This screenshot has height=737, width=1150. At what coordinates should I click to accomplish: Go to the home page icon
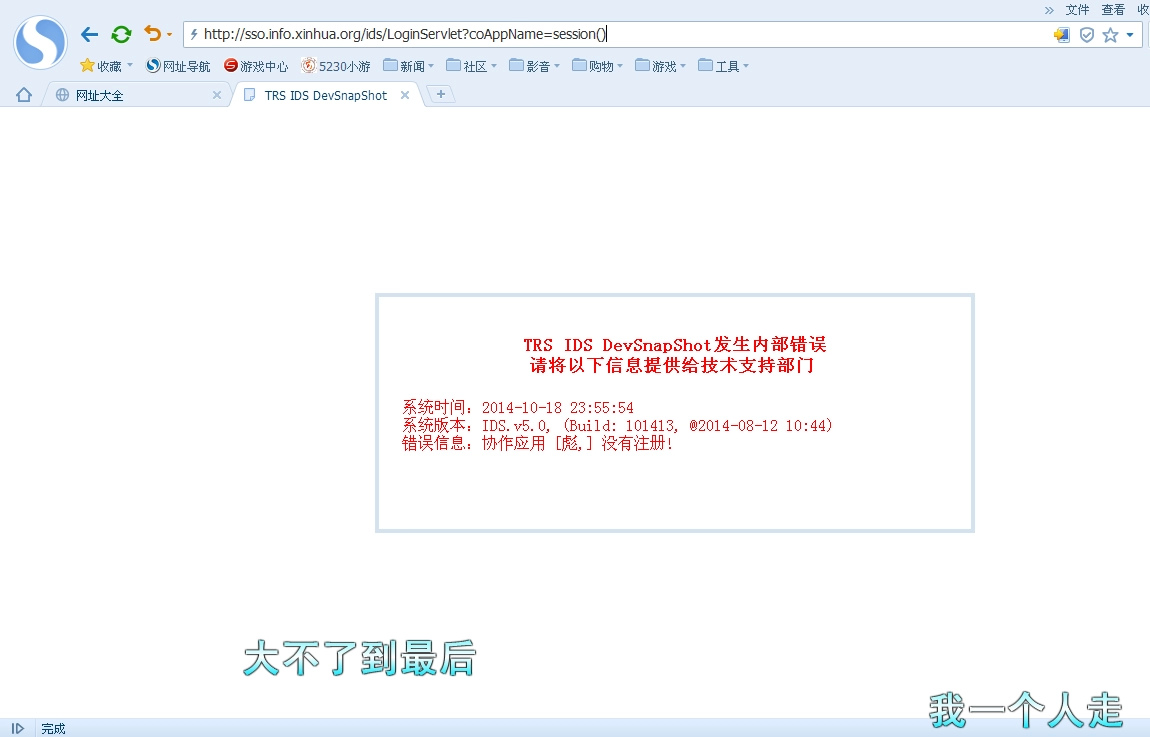coord(24,95)
